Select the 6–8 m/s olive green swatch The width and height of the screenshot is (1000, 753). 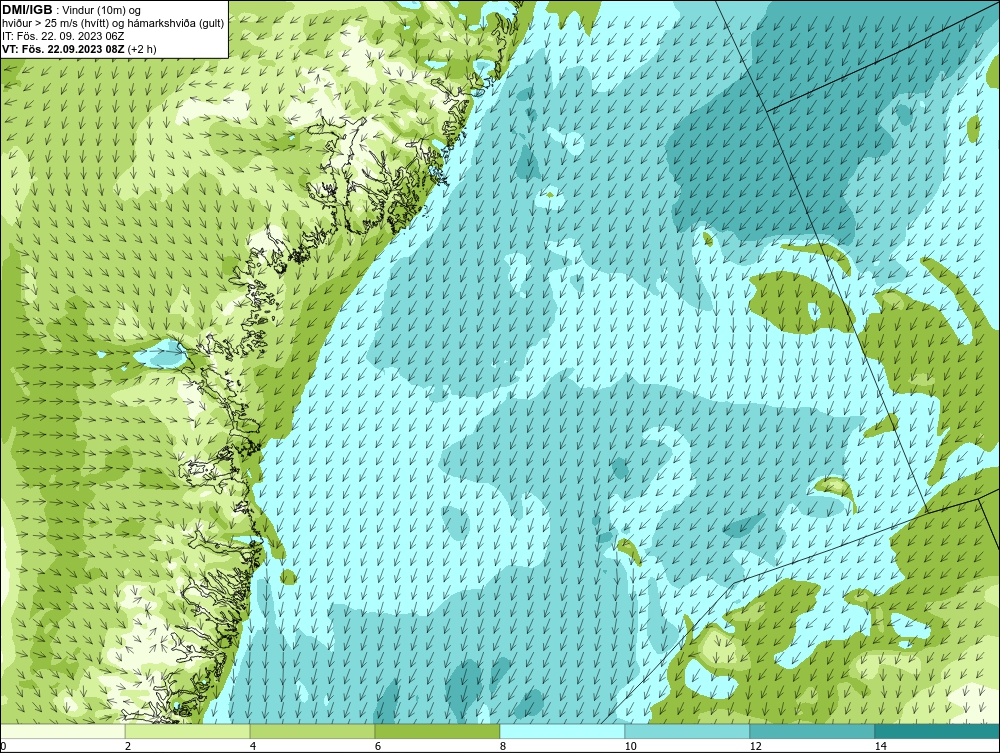tap(438, 731)
